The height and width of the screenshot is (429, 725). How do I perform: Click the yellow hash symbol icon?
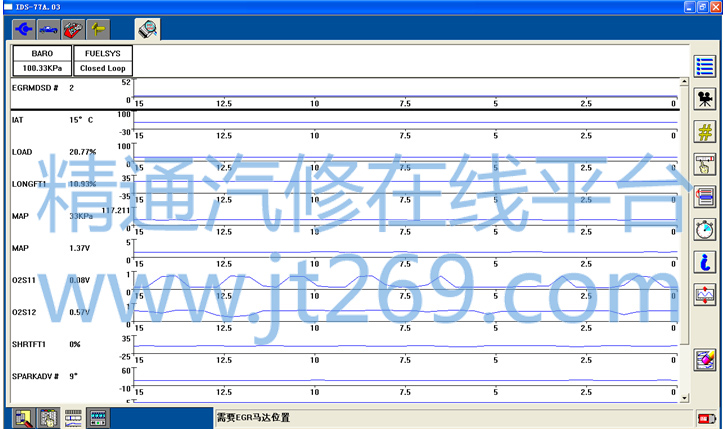click(x=705, y=132)
